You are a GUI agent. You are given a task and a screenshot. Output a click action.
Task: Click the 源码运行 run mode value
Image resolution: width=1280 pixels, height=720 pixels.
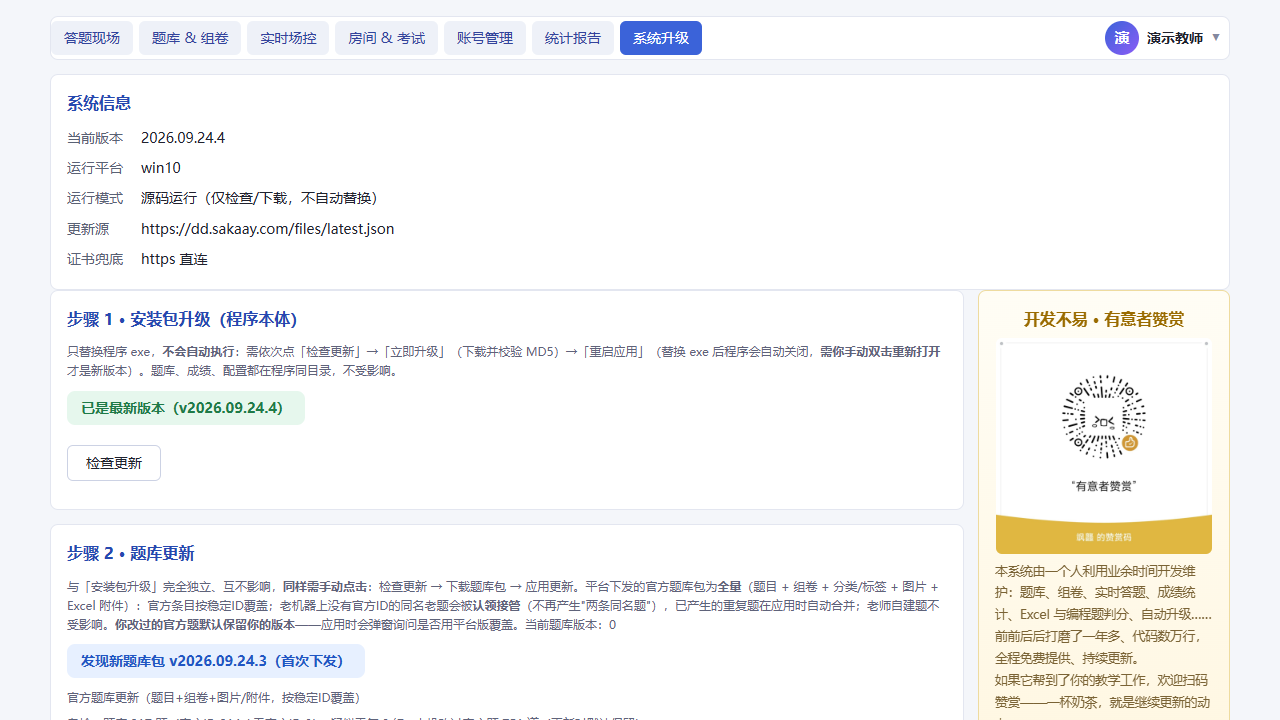(x=261, y=198)
